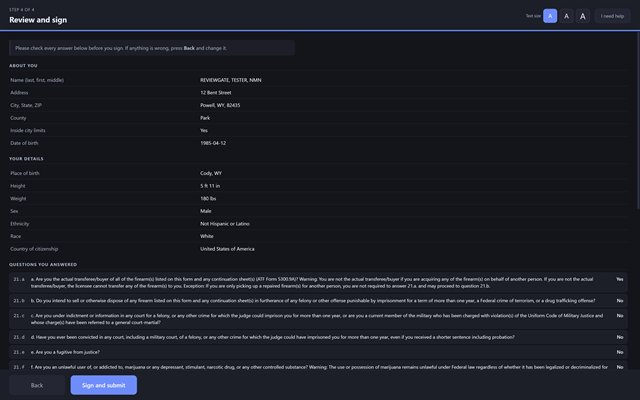640x400 pixels.
Task: Click the County value Park
Action: coord(205,118)
